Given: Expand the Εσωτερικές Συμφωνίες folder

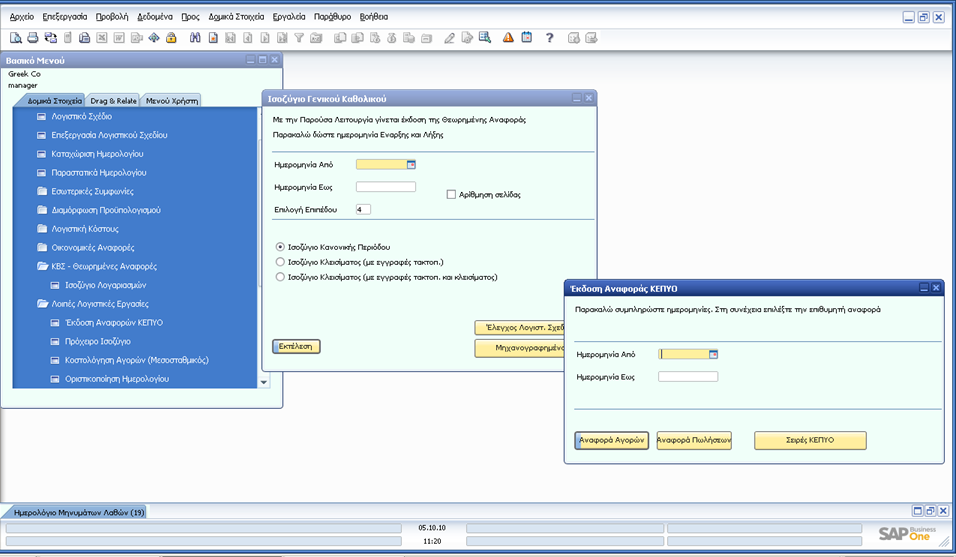Looking at the screenshot, I should [42, 191].
